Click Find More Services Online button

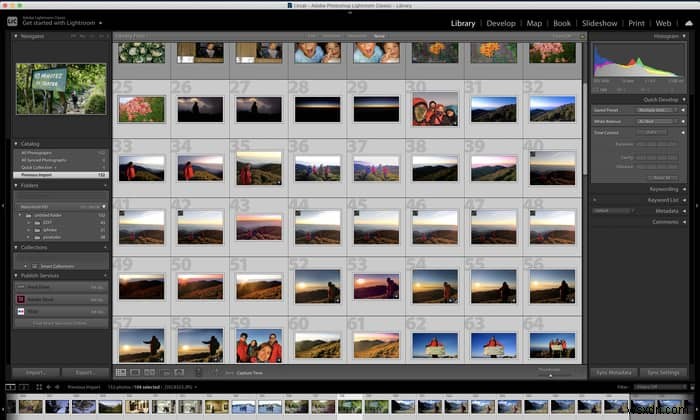click(60, 323)
